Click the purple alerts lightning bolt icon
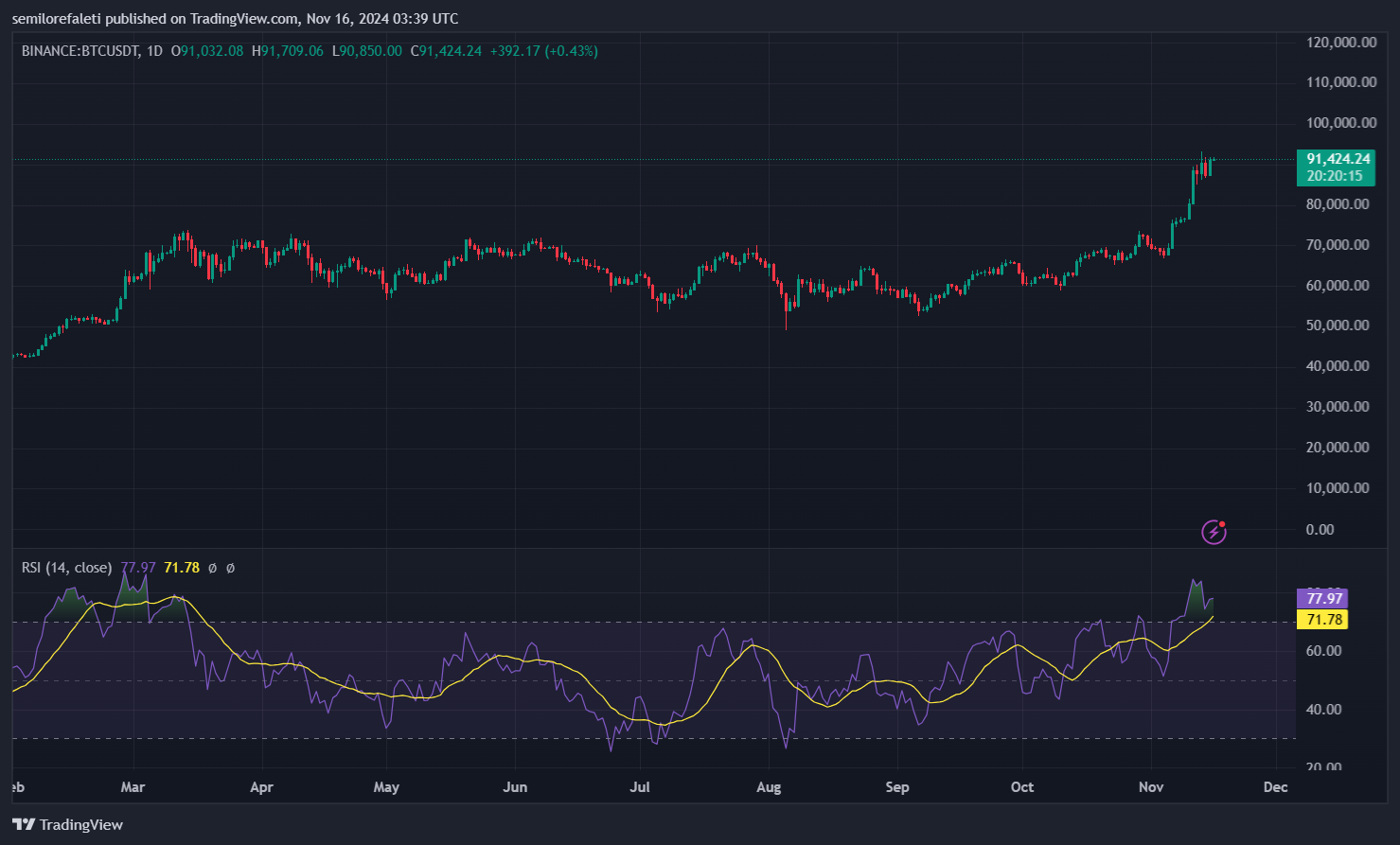This screenshot has width=1400, height=845. (1213, 532)
